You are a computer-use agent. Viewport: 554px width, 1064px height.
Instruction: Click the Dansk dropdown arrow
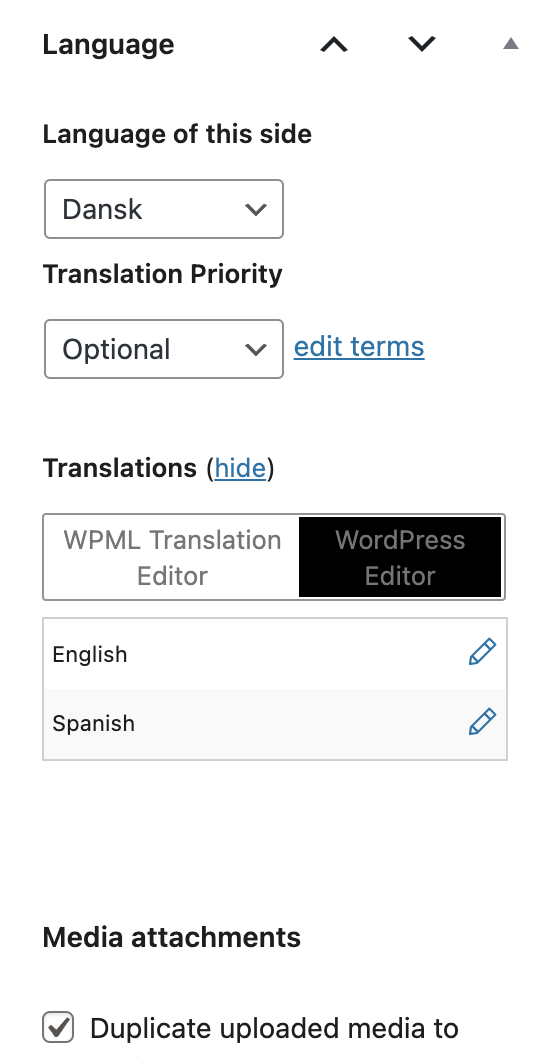[255, 210]
